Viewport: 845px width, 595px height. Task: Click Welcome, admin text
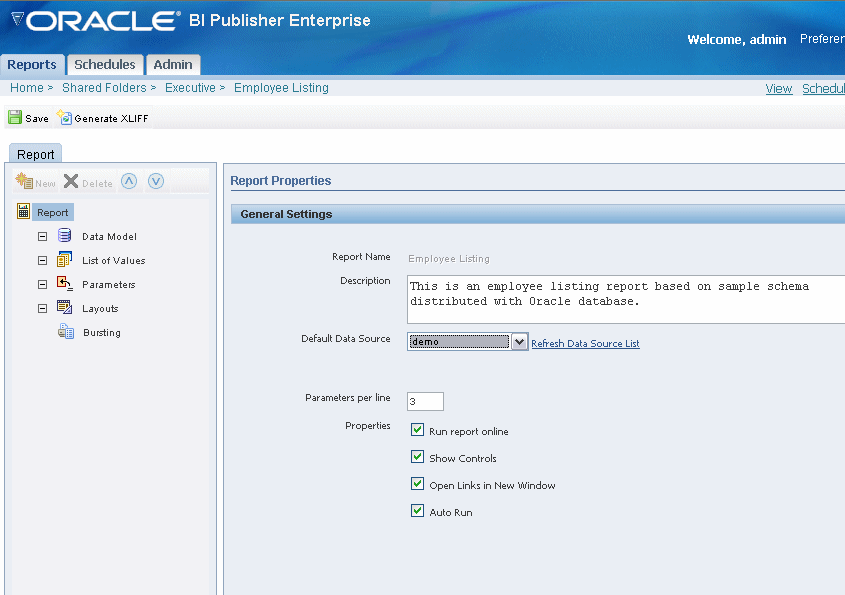737,39
